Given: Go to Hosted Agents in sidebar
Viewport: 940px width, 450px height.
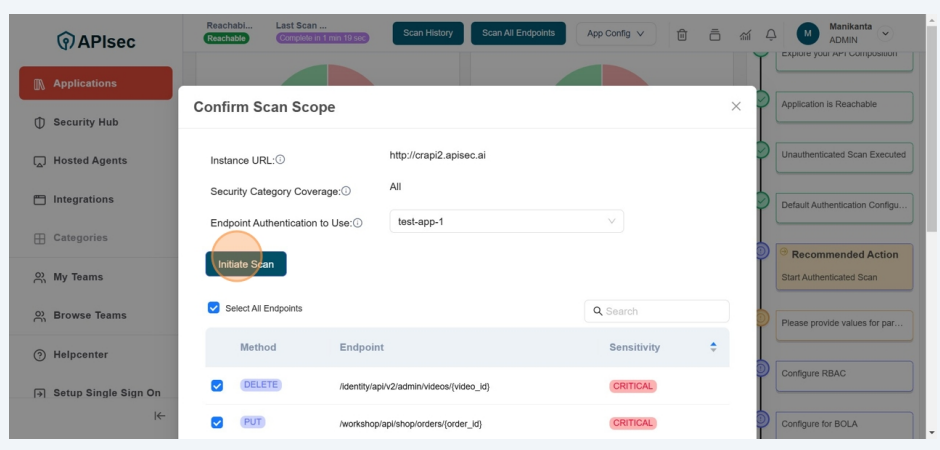Looking at the screenshot, I should tap(89, 161).
